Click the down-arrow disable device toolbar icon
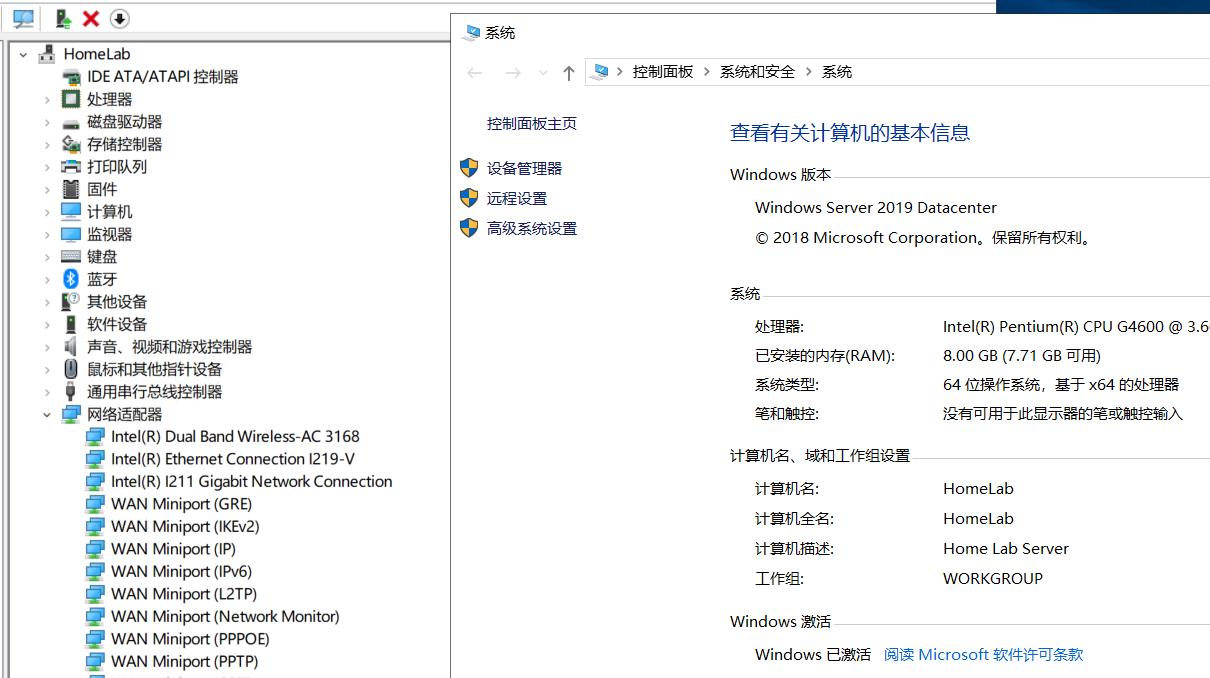1210x678 pixels. coord(119,19)
